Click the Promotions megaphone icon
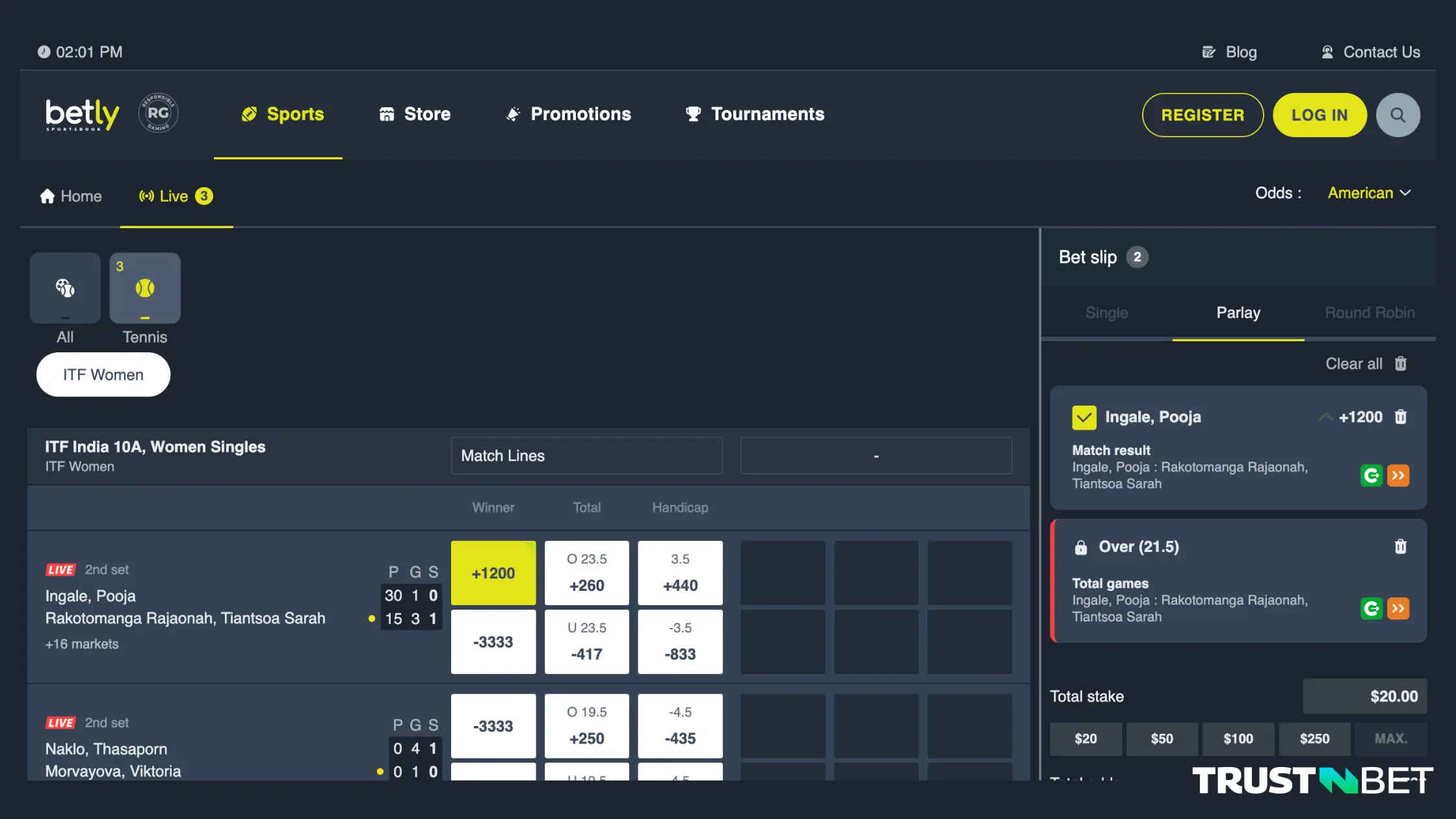This screenshot has height=819, width=1456. coord(512,114)
